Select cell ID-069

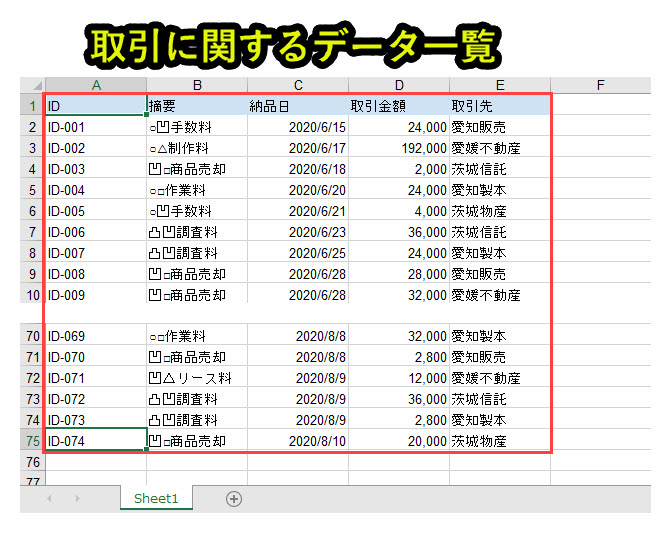[x=96, y=335]
